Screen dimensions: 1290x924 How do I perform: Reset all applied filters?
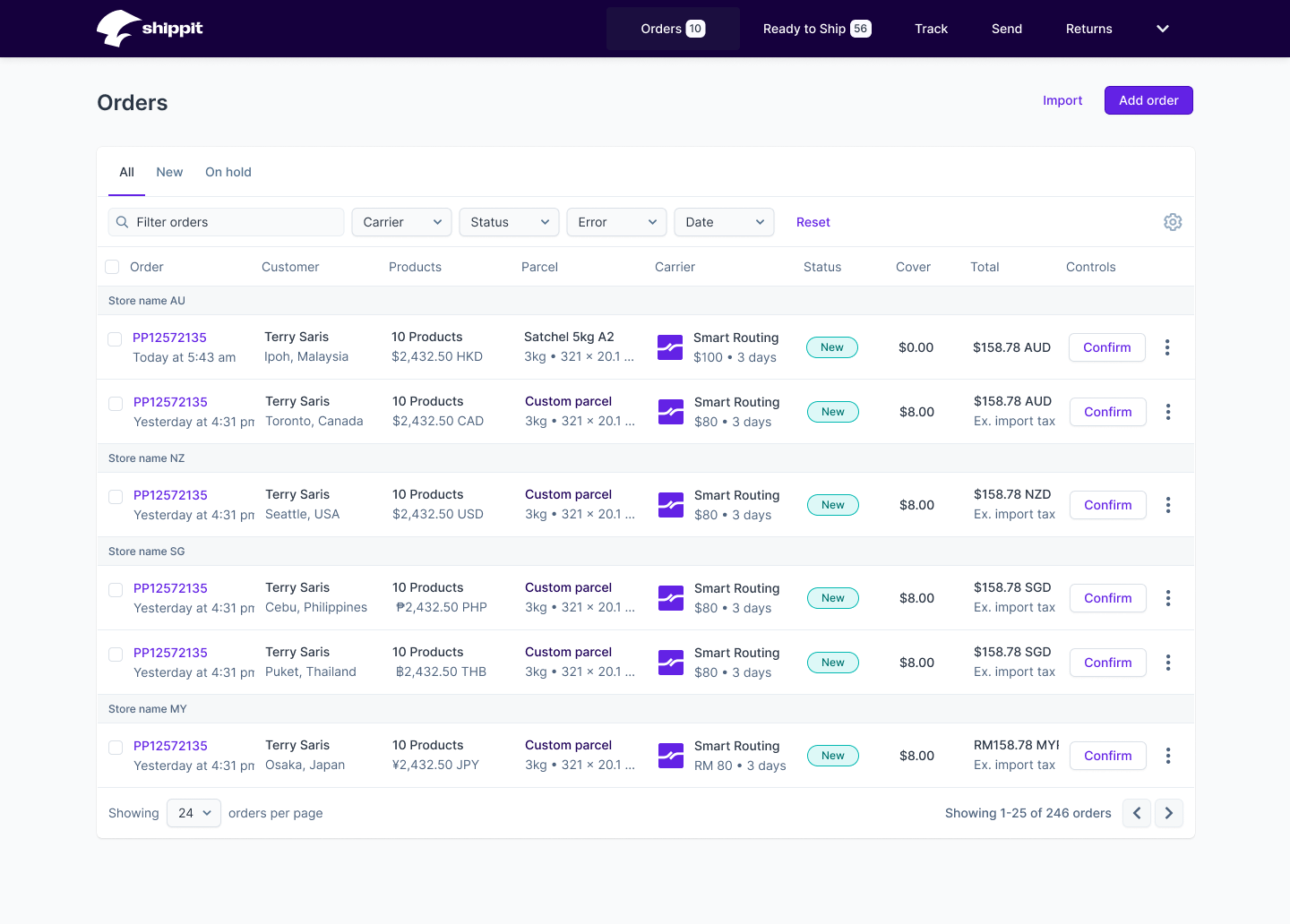coord(813,222)
